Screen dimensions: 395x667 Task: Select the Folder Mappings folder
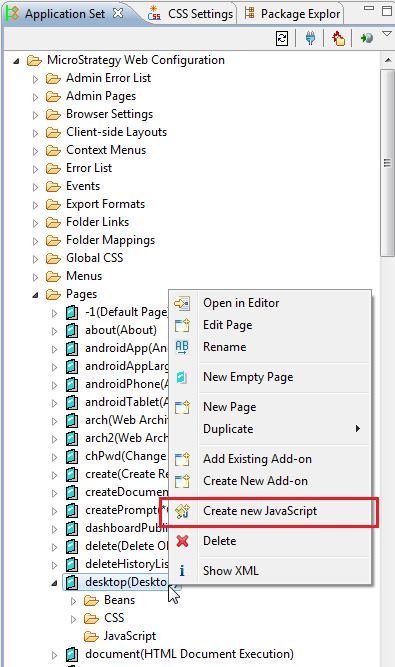[x=111, y=240]
